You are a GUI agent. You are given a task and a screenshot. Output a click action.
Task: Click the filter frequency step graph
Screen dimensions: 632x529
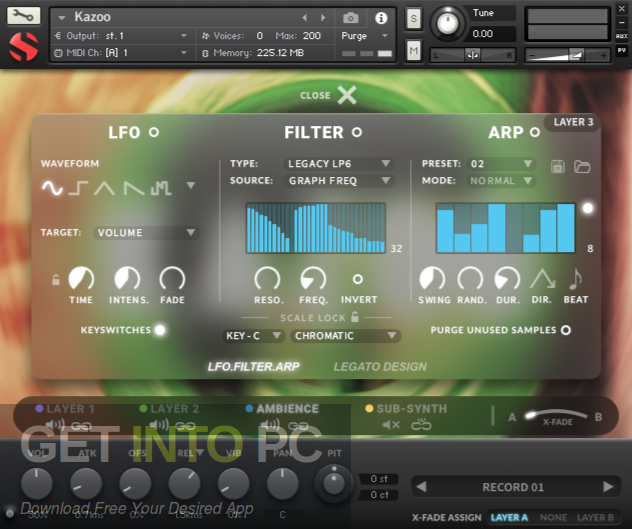316,228
